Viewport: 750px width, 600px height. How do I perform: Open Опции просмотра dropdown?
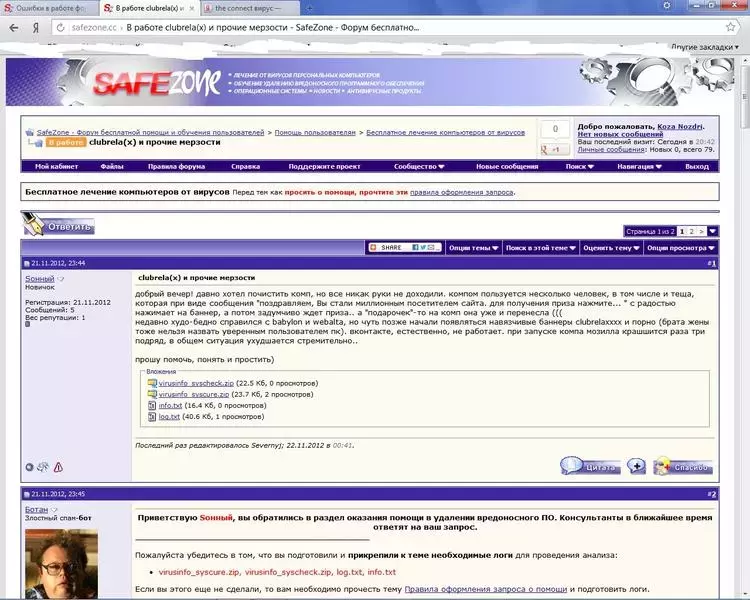[x=681, y=248]
